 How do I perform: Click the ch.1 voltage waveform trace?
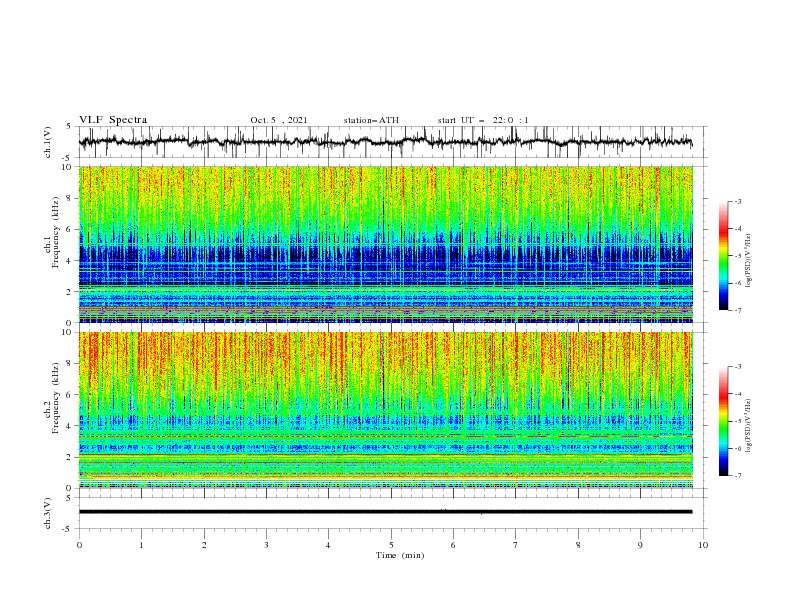click(x=385, y=142)
